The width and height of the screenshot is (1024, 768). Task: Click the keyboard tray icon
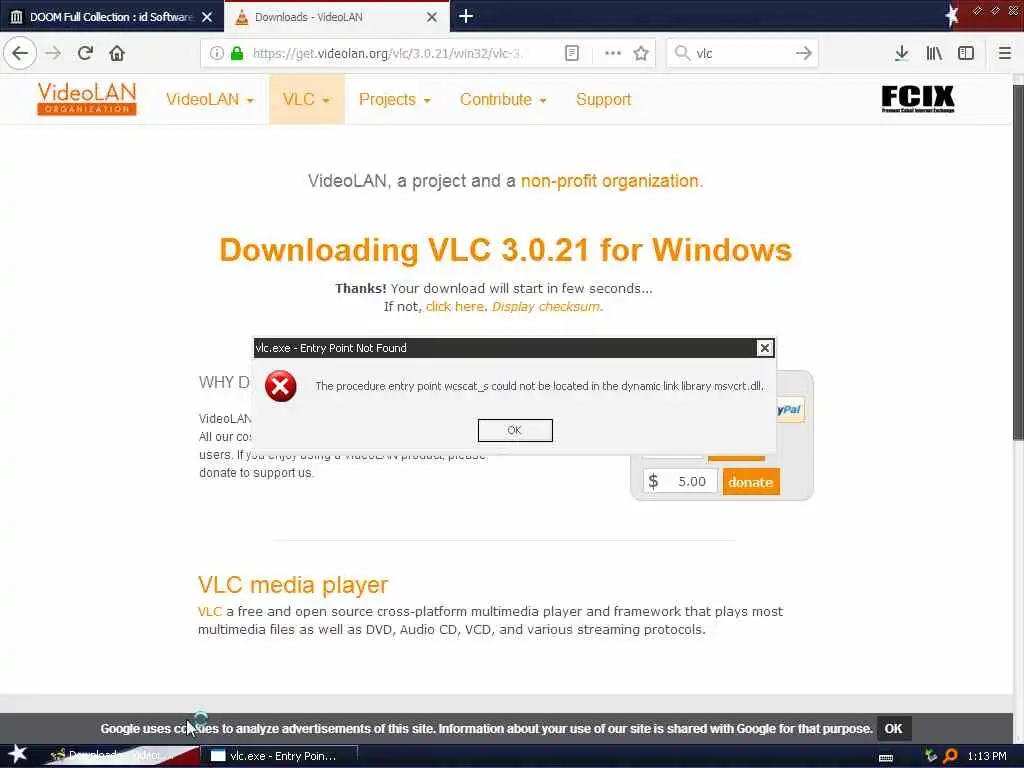tap(886, 757)
